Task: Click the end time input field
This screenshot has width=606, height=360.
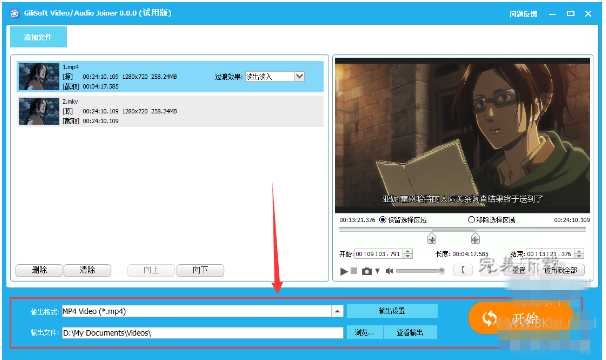Action: click(550, 254)
